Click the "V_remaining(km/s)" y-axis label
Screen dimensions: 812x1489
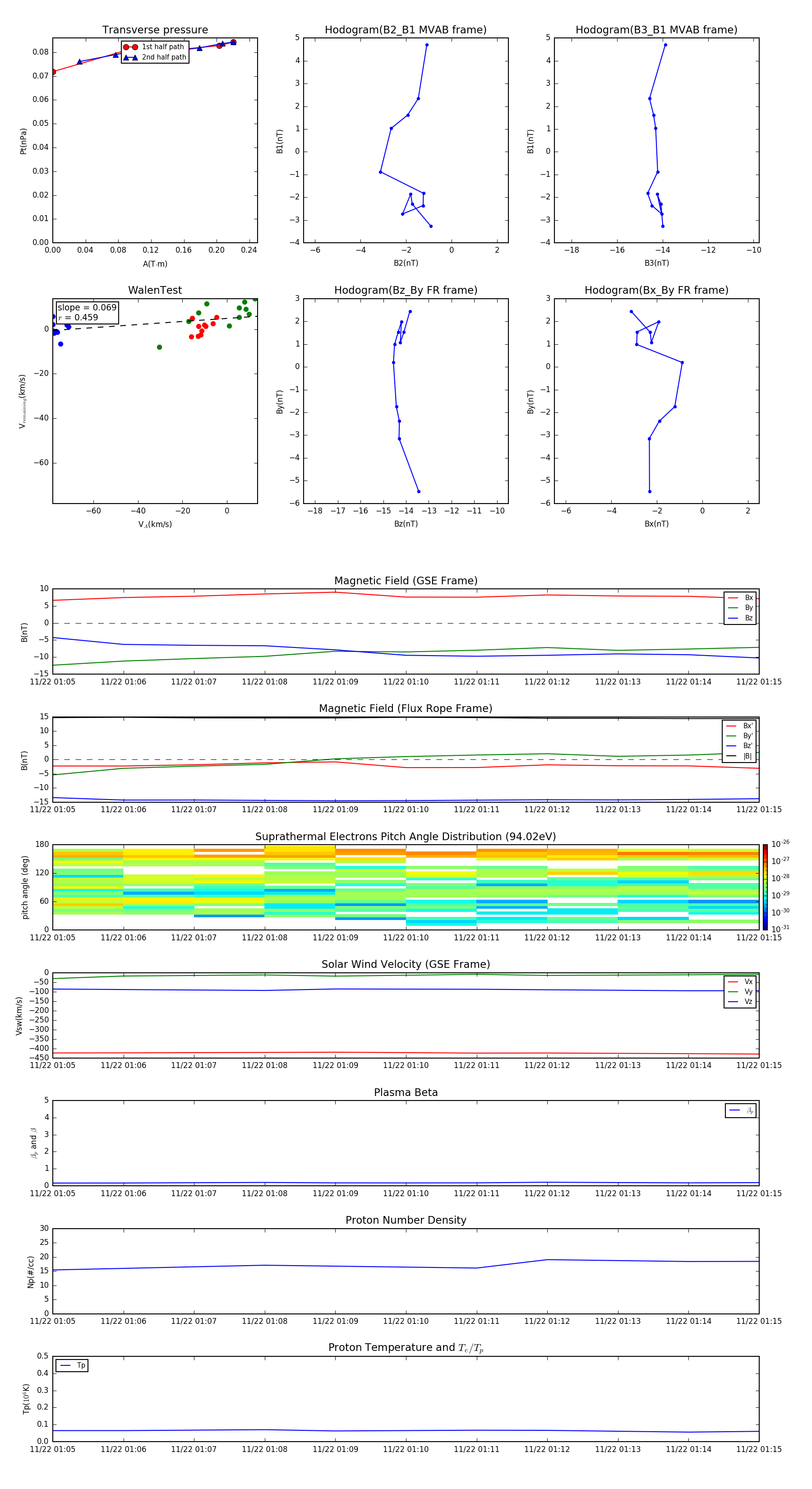click(x=23, y=401)
